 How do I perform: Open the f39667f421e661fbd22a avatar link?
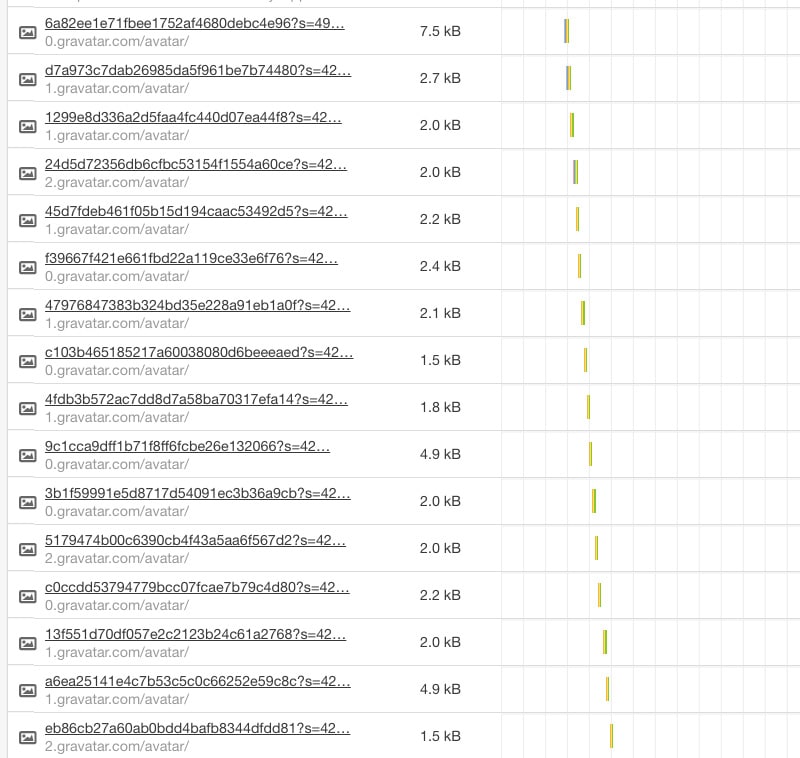coord(191,258)
